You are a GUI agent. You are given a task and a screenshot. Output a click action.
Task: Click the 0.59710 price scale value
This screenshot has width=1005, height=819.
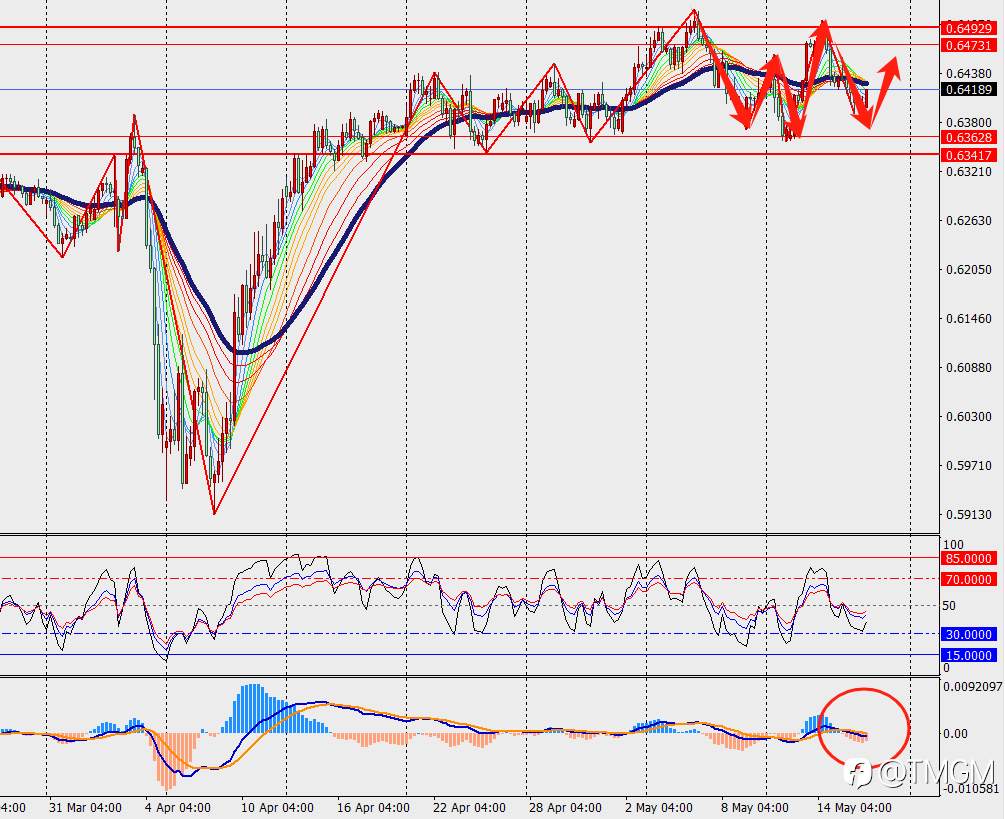coord(968,465)
